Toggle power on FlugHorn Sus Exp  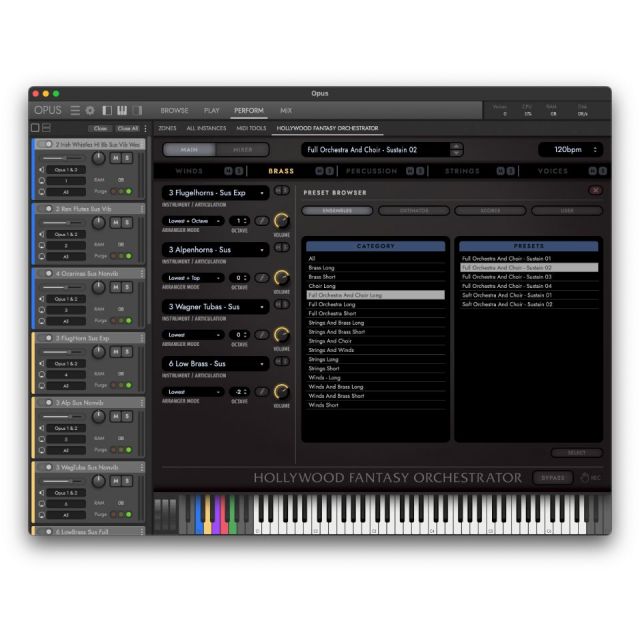(x=49, y=338)
